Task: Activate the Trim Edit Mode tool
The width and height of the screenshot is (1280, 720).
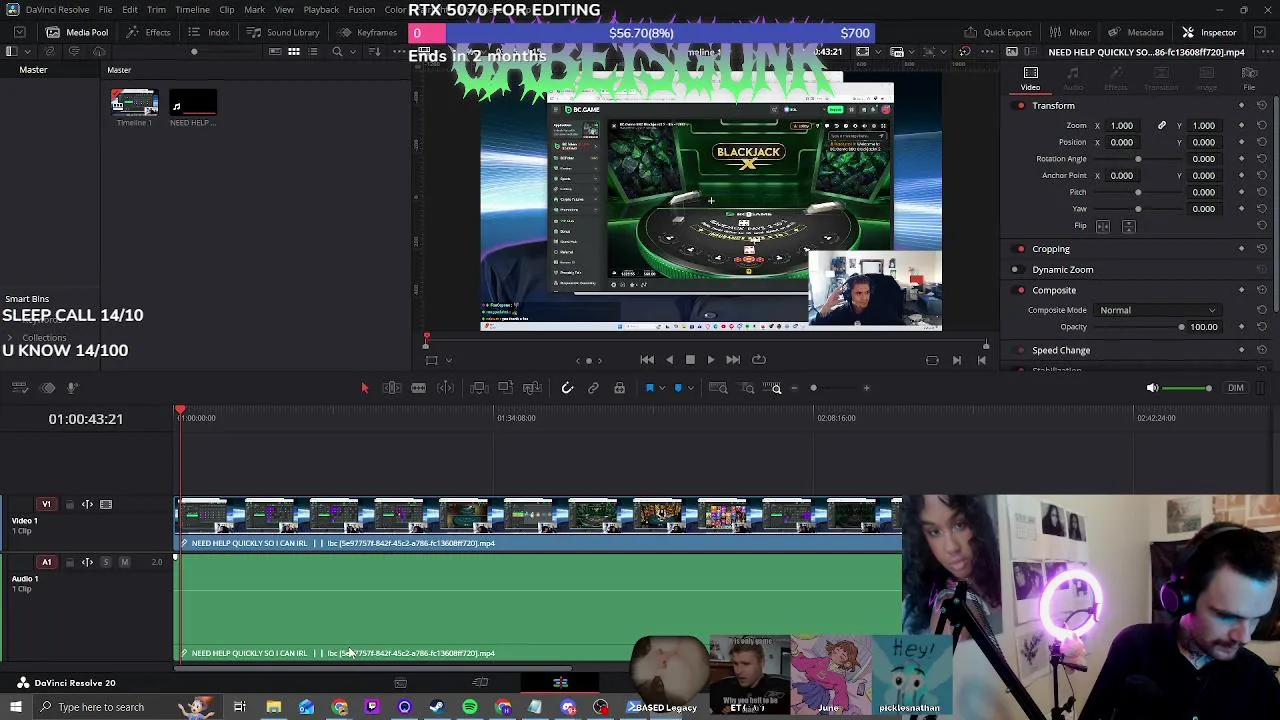Action: tap(392, 388)
